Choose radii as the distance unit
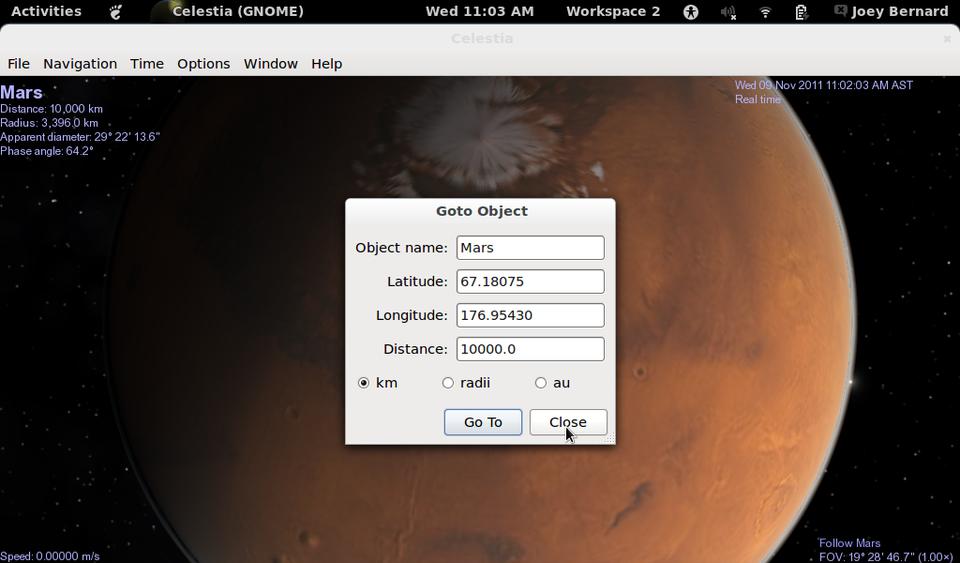960x563 pixels. pos(448,383)
